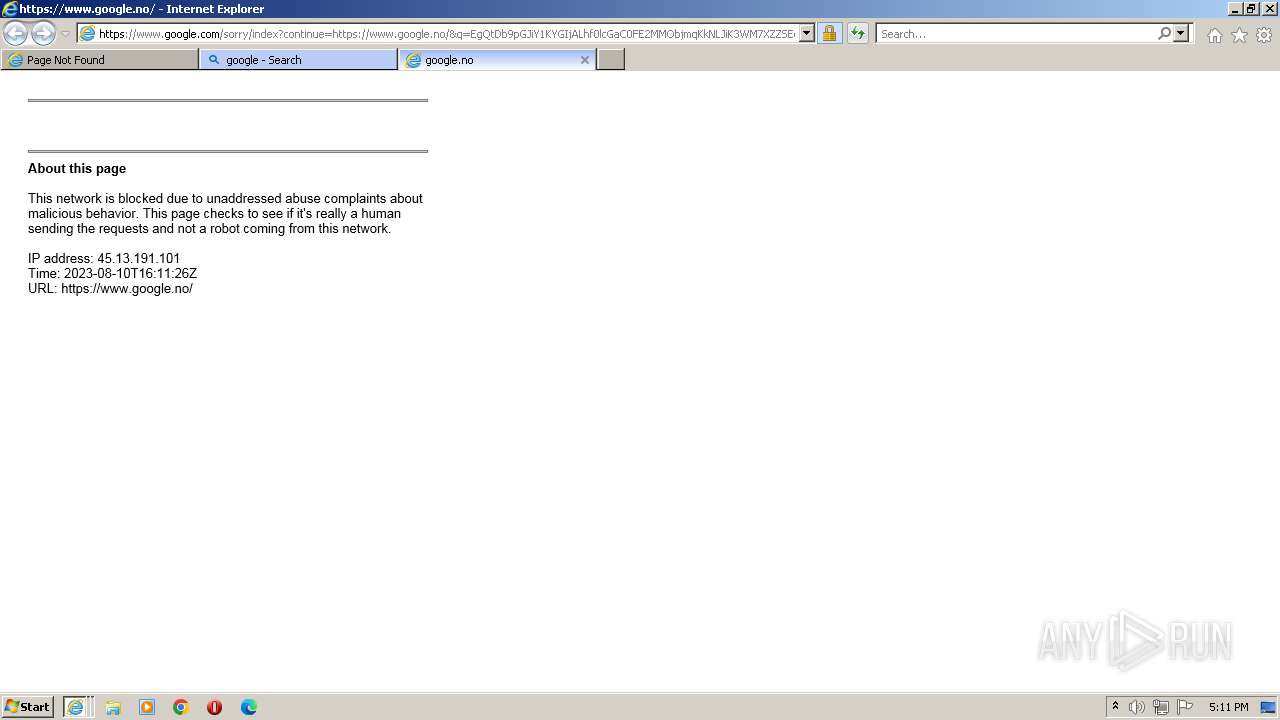Launch Google Chrome from taskbar
This screenshot has height=720, width=1280.
(x=181, y=707)
